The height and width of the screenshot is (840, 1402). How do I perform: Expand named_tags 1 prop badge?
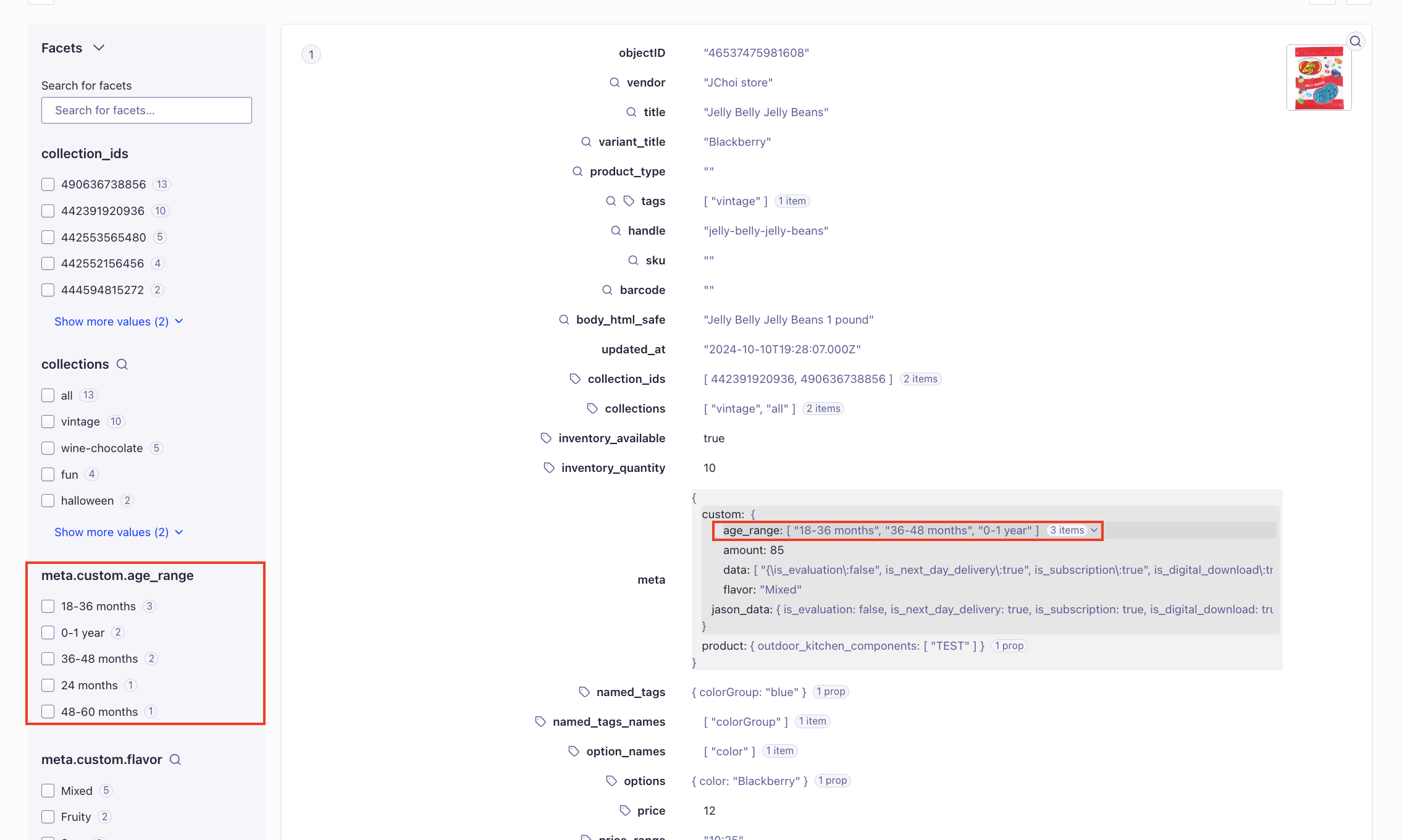(830, 691)
